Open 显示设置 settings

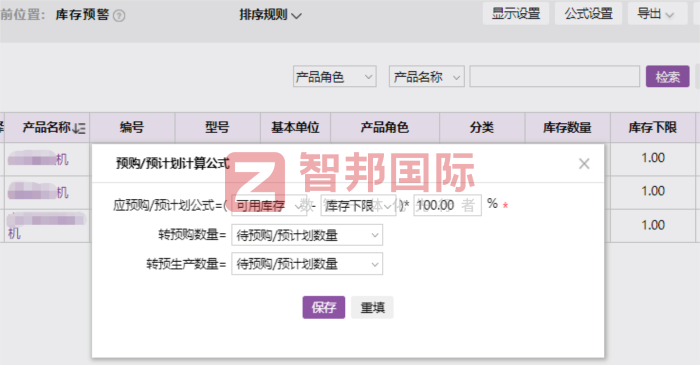[x=516, y=13]
